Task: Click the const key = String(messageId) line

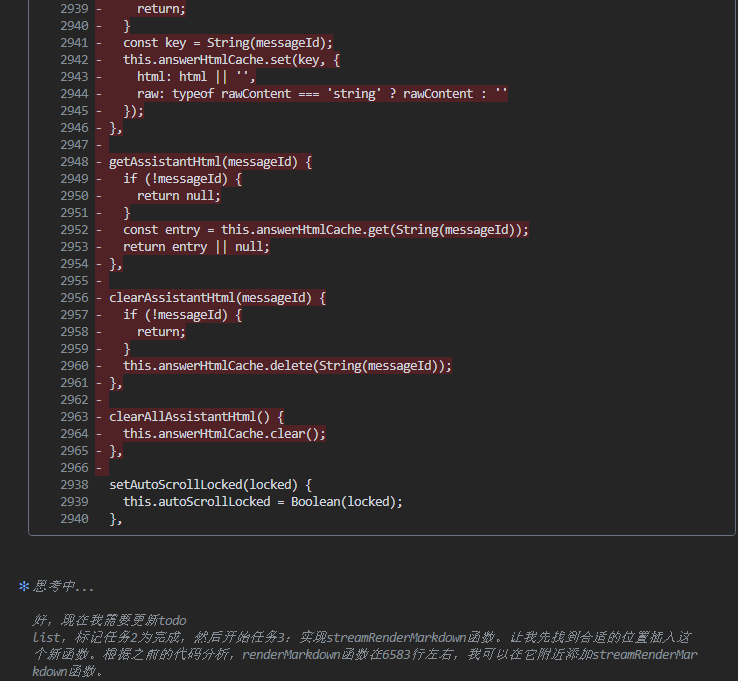Action: click(228, 42)
